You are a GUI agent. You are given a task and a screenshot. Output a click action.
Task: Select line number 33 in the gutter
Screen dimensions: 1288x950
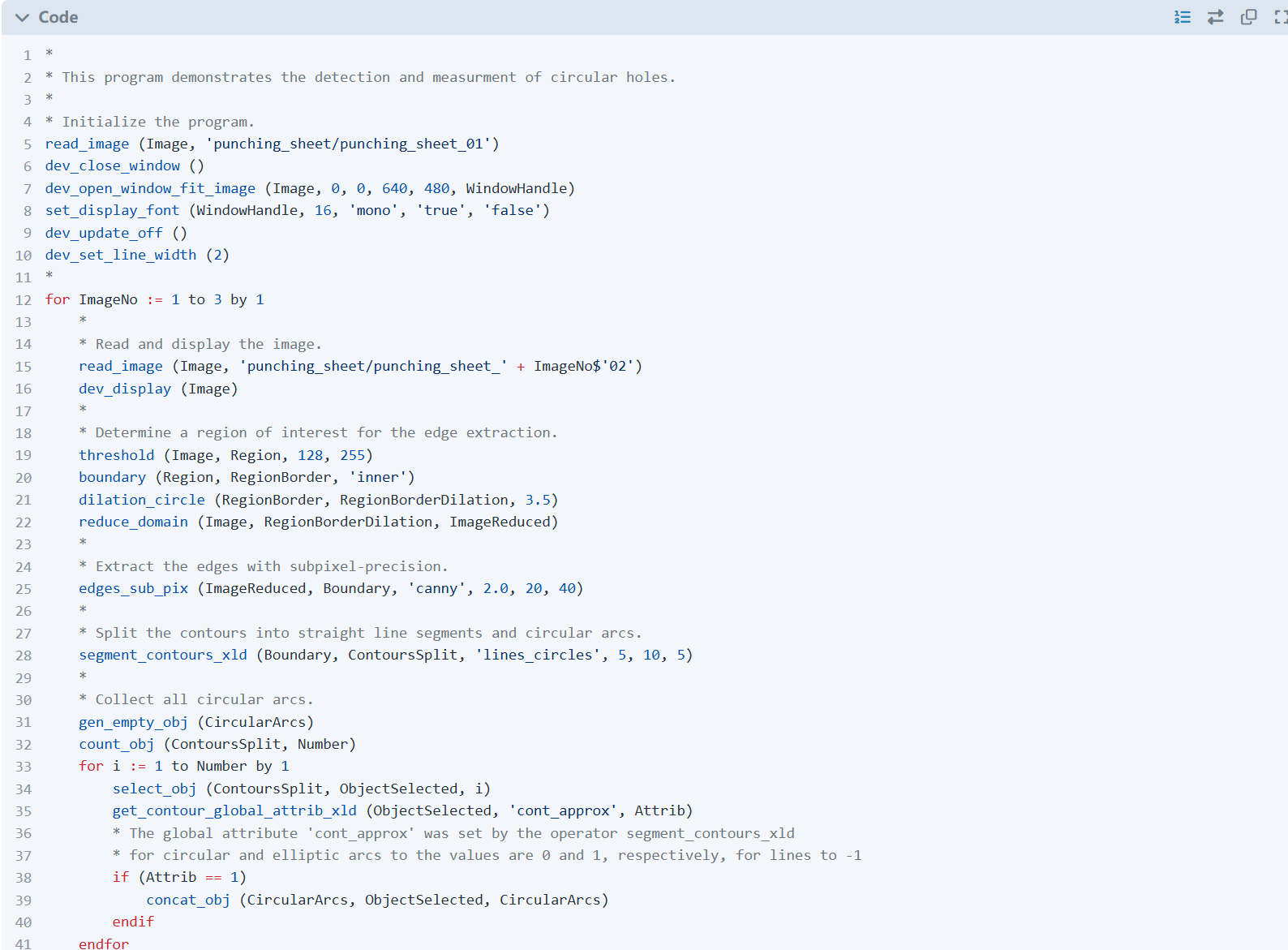24,767
